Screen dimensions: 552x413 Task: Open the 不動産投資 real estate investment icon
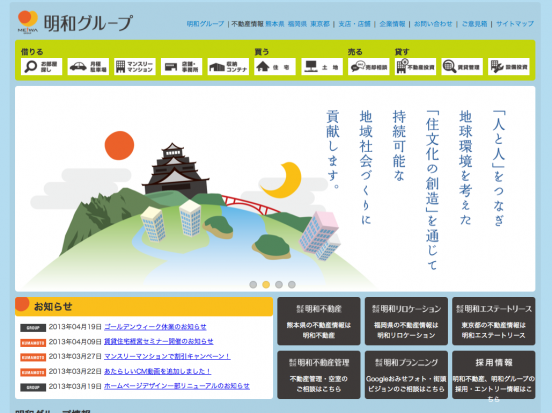pos(415,67)
